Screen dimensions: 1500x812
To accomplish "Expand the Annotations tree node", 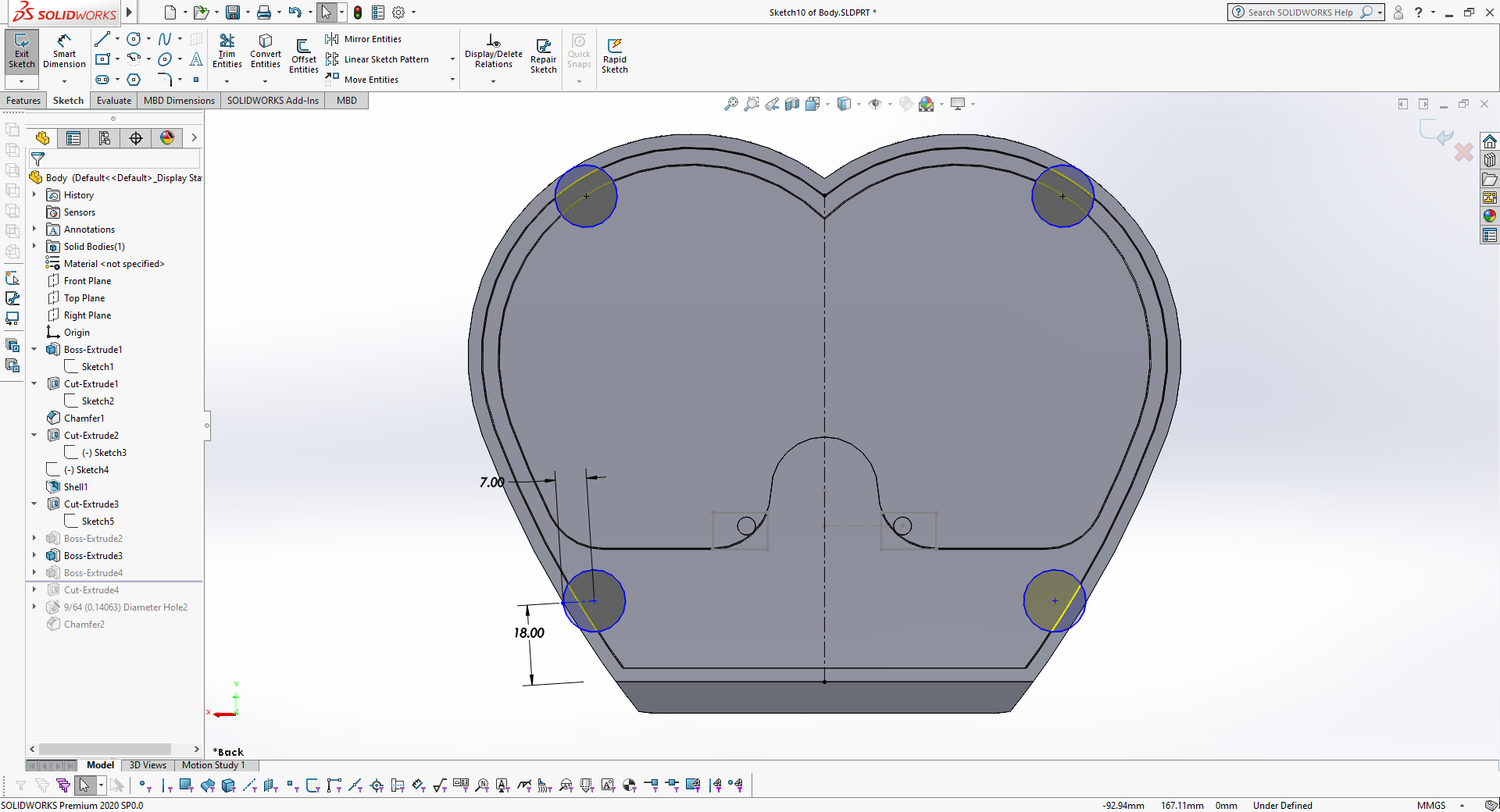I will point(34,229).
